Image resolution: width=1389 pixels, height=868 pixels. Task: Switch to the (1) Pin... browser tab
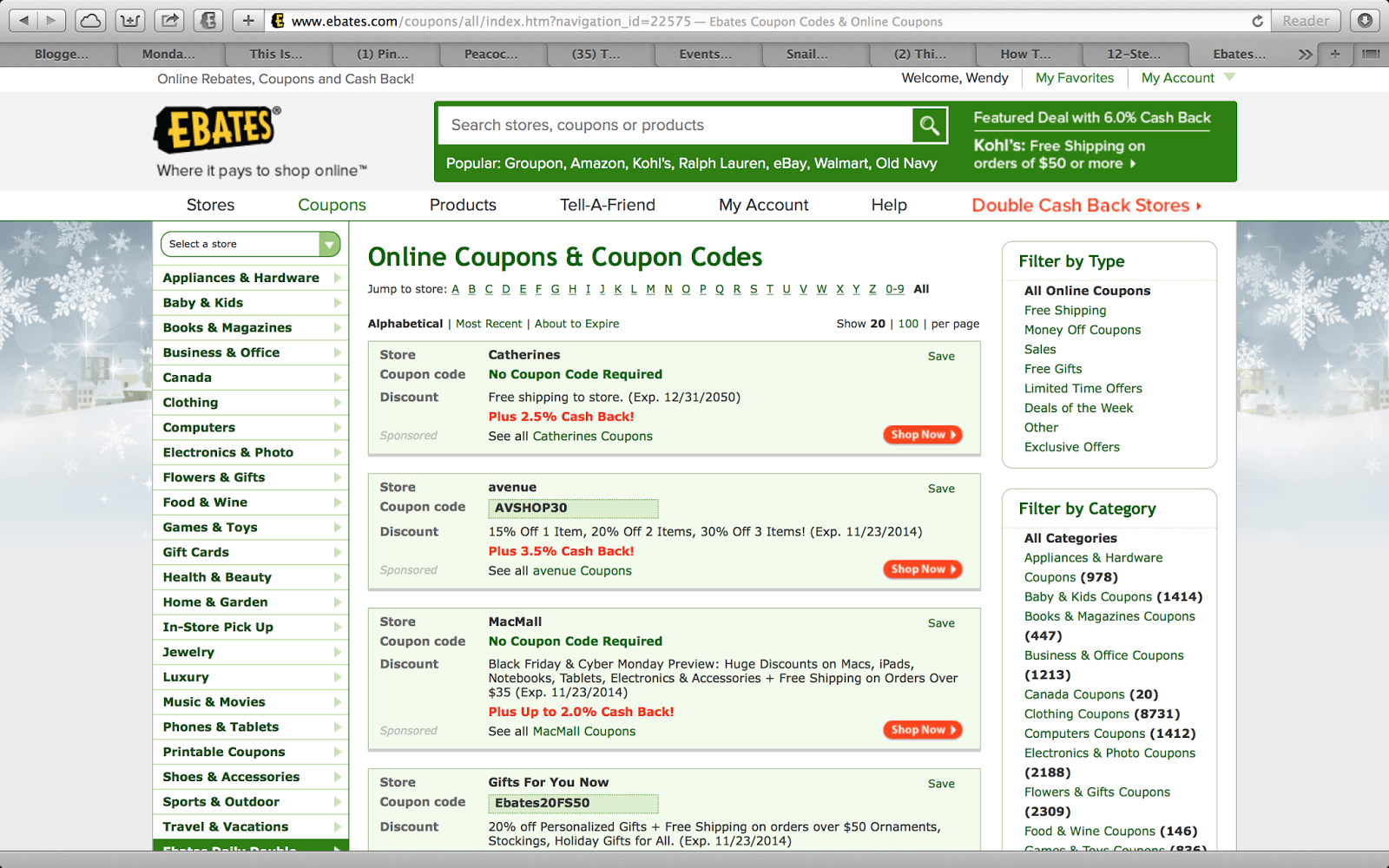pos(383,54)
